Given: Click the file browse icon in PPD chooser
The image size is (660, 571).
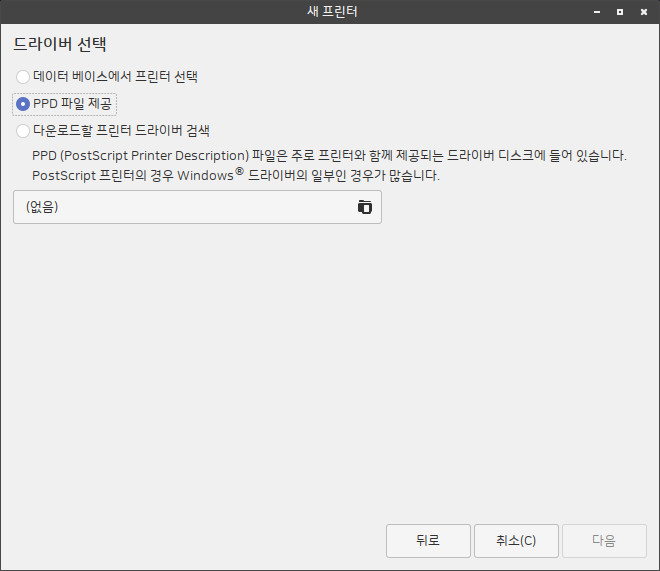Looking at the screenshot, I should tap(364, 207).
